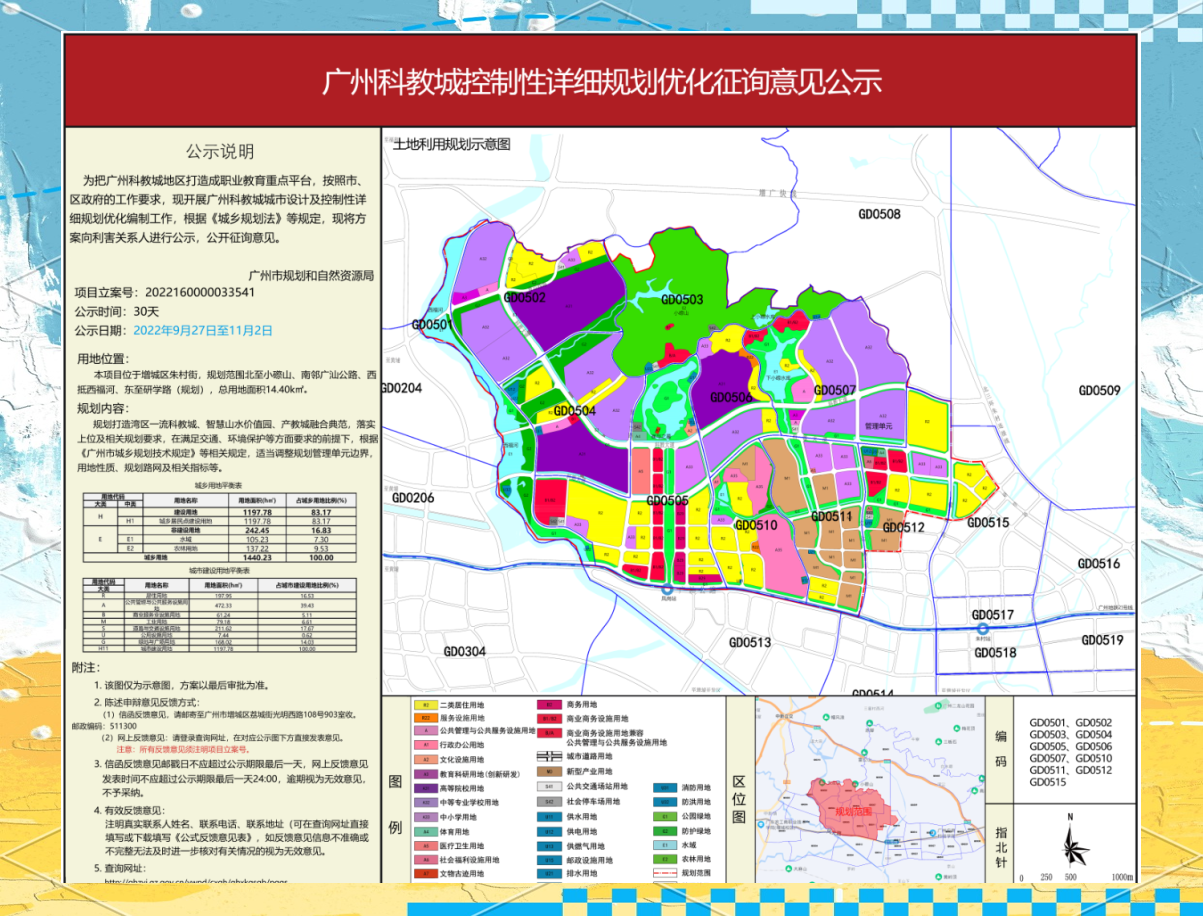
Task: Click the 农林用地 legend label
Action: tap(696, 859)
